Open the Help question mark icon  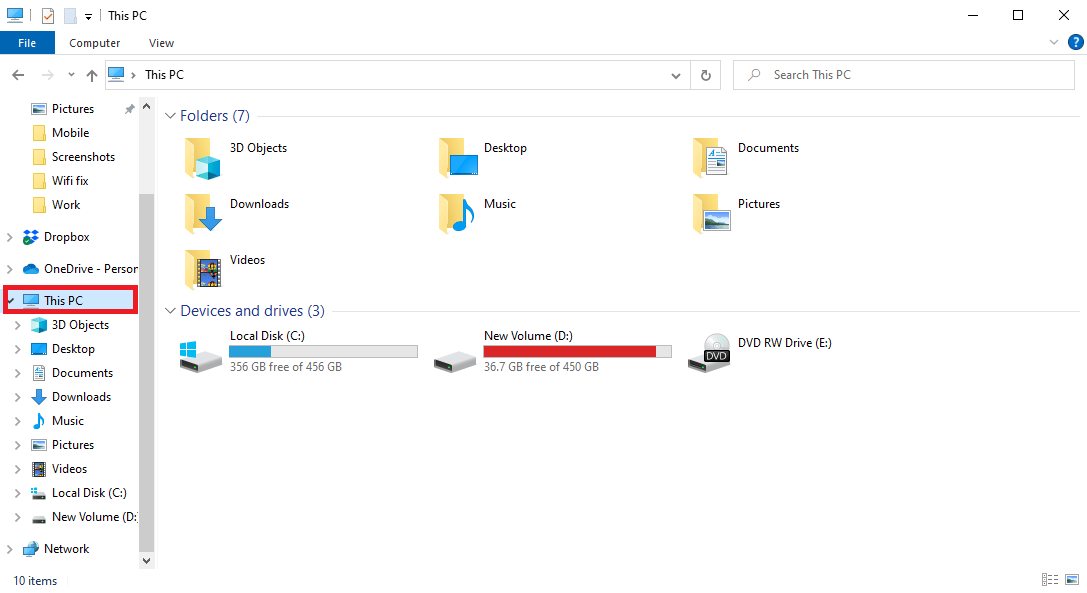pos(1075,42)
